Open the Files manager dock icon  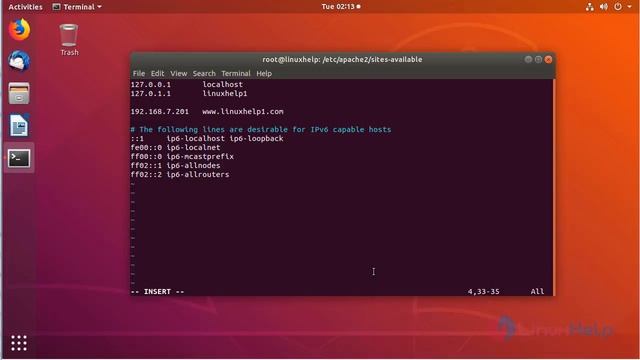[x=19, y=93]
